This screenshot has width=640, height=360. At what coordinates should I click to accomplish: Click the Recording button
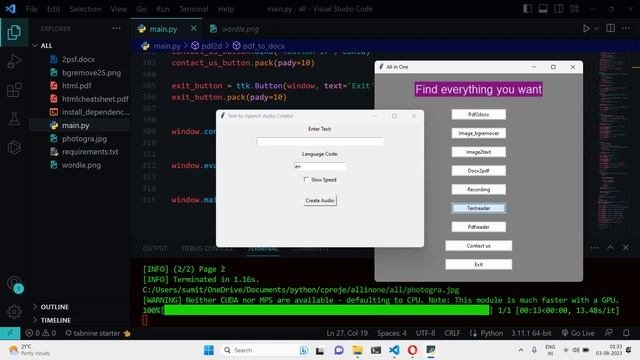[x=478, y=189]
